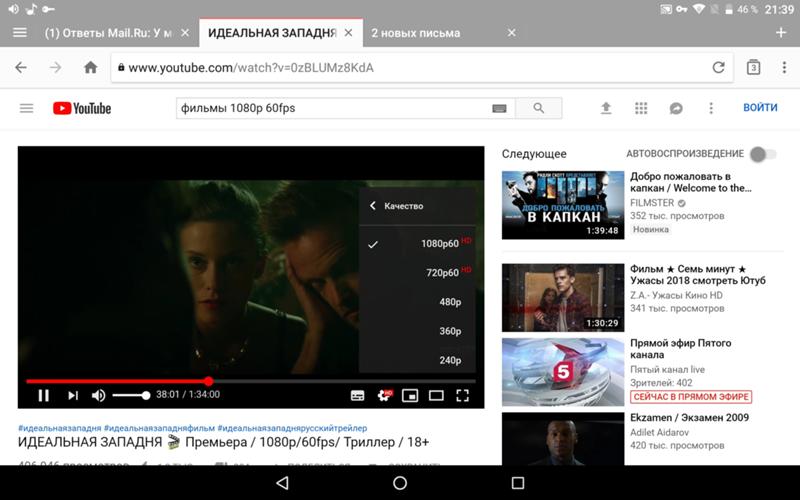Screen dimensions: 800x500
Task: Enter fullscreen mode
Action: 462,395
